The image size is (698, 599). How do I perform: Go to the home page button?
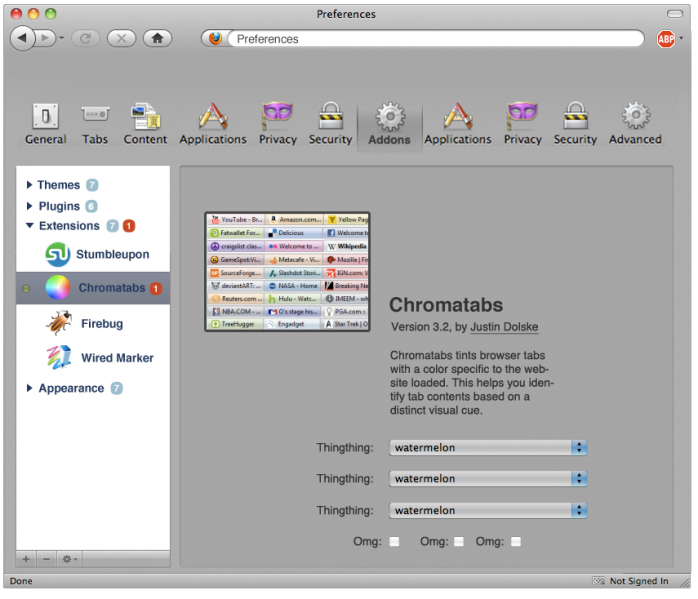[x=157, y=39]
